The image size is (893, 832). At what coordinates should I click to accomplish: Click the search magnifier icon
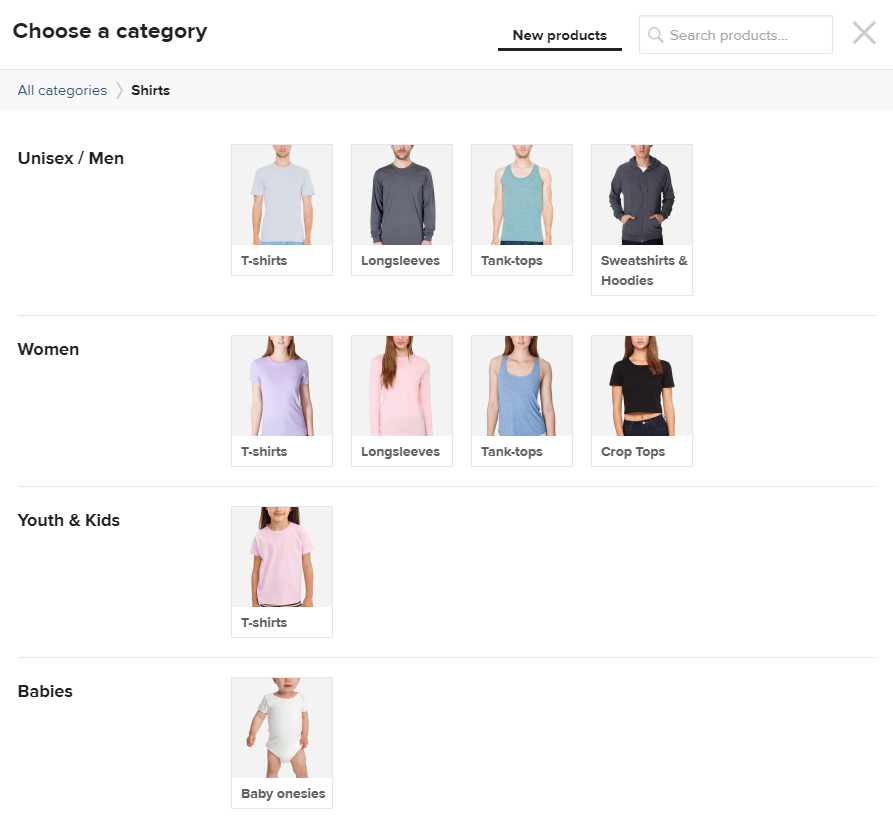coord(656,35)
